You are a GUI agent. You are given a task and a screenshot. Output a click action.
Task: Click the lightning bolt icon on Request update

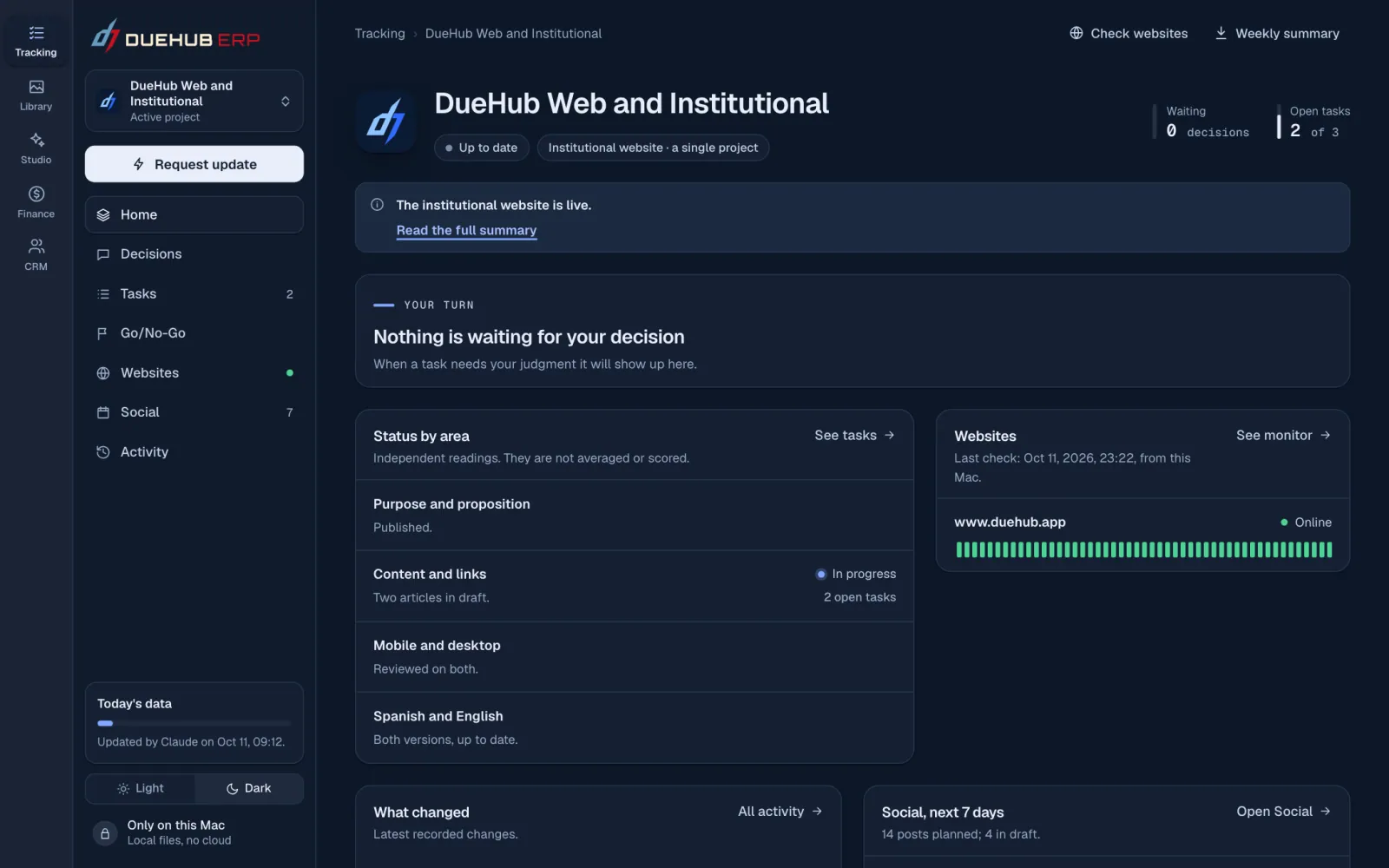[139, 164]
